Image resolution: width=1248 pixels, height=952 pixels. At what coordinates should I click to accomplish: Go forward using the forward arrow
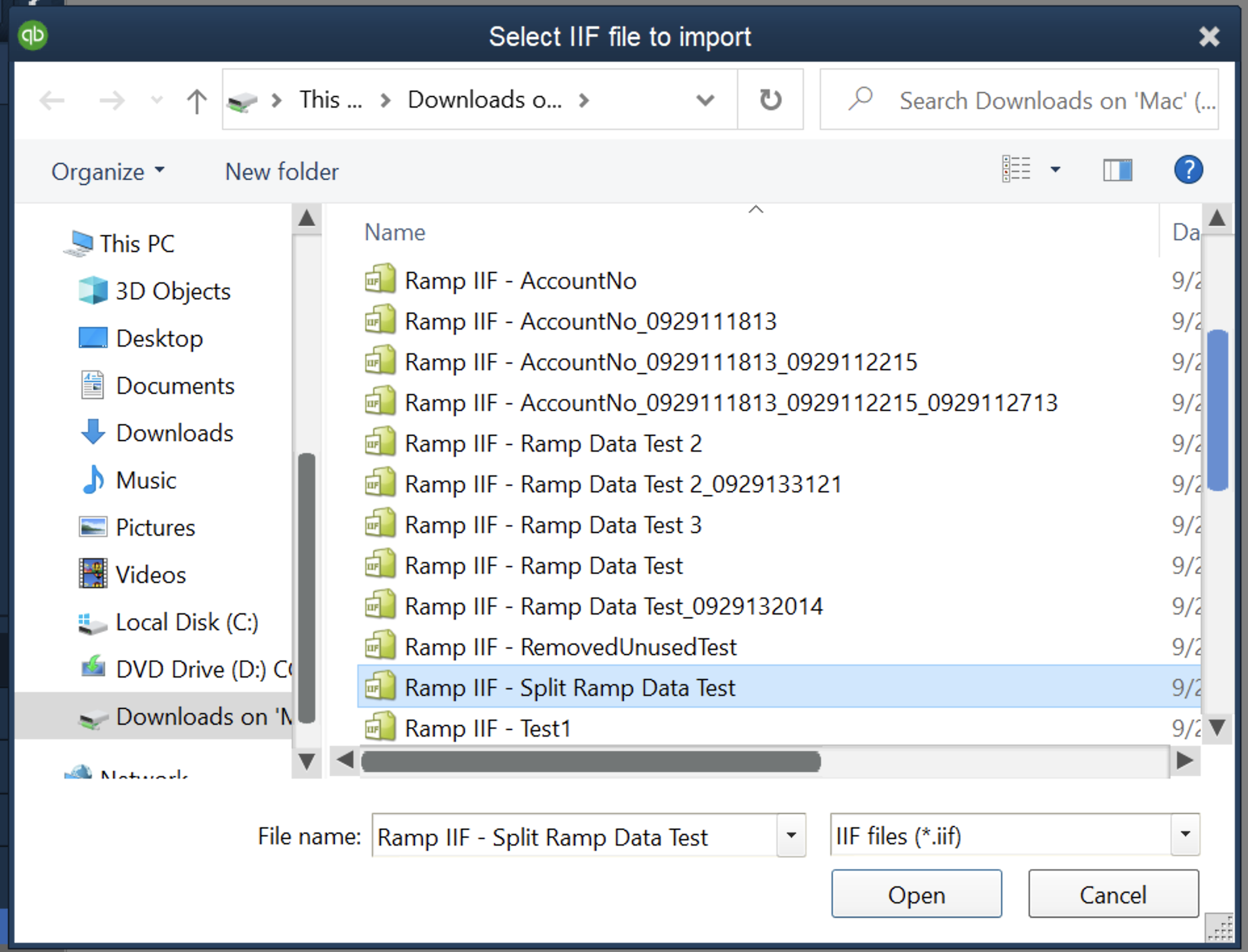point(112,100)
